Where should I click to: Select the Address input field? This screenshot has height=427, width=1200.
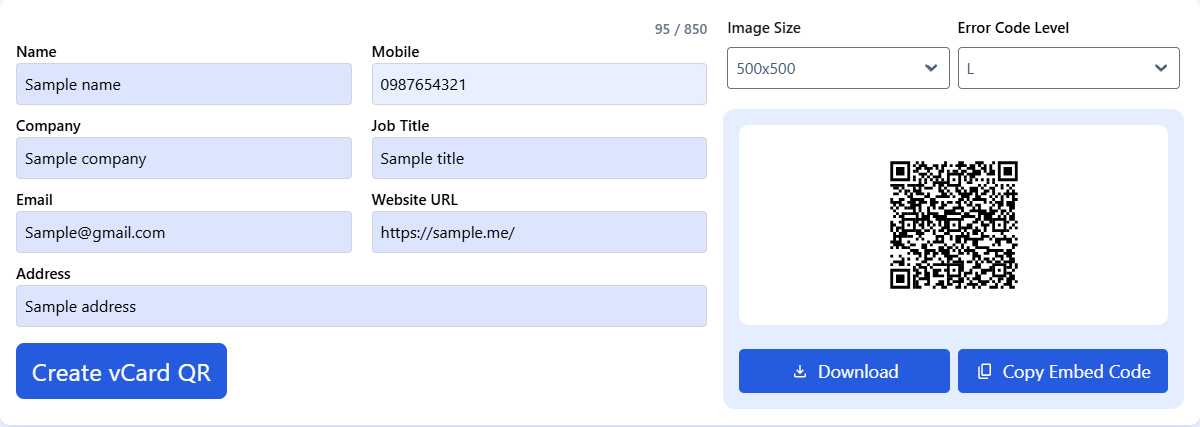[x=361, y=306]
